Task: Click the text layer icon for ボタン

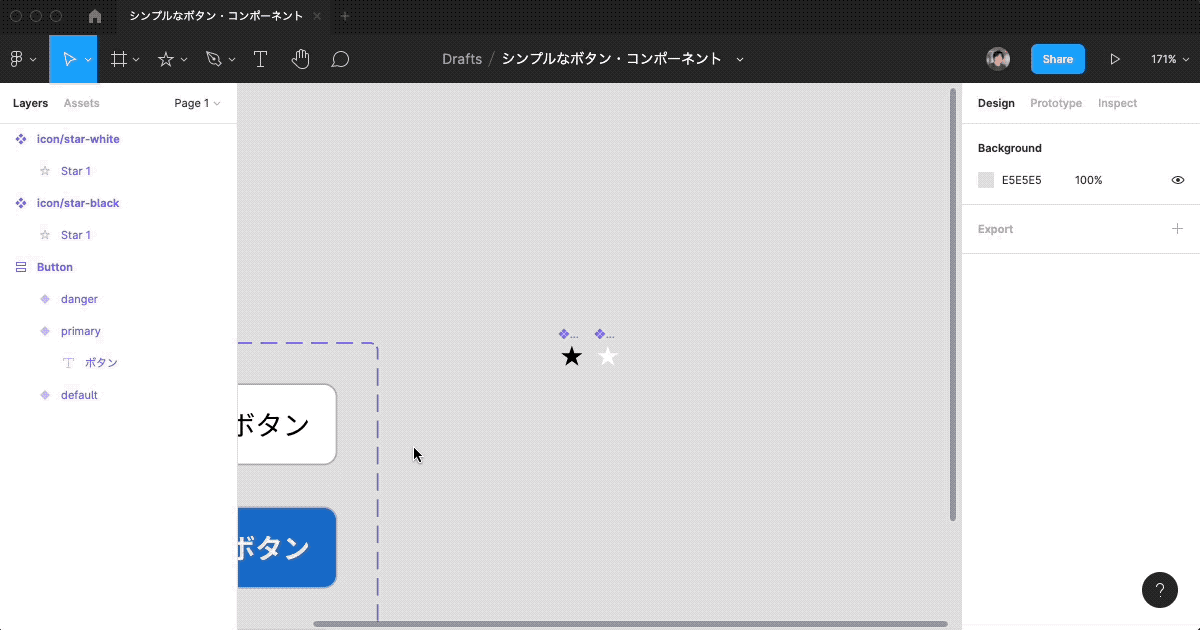Action: [x=69, y=363]
